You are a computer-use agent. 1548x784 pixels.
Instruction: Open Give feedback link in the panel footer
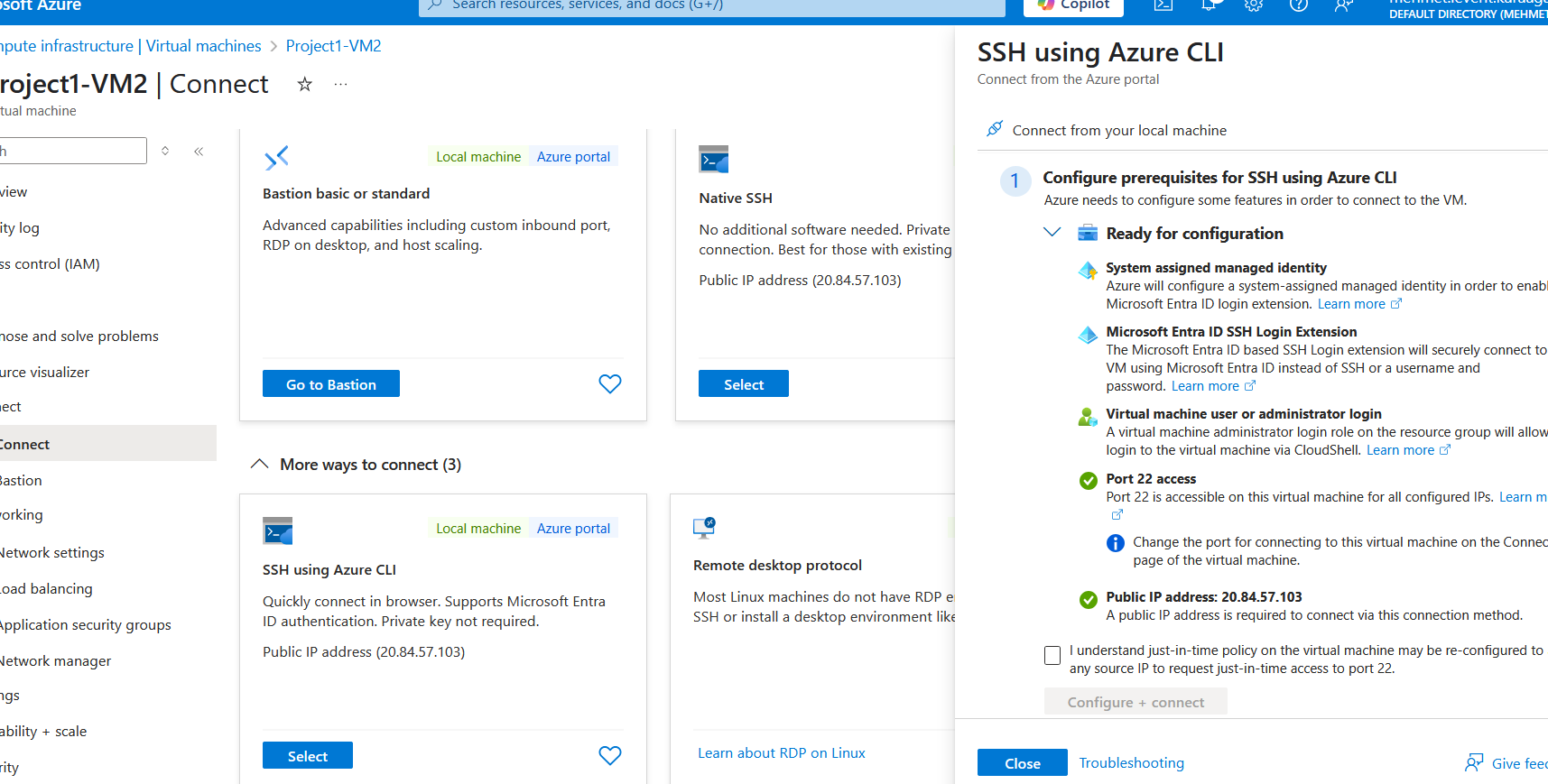1520,763
